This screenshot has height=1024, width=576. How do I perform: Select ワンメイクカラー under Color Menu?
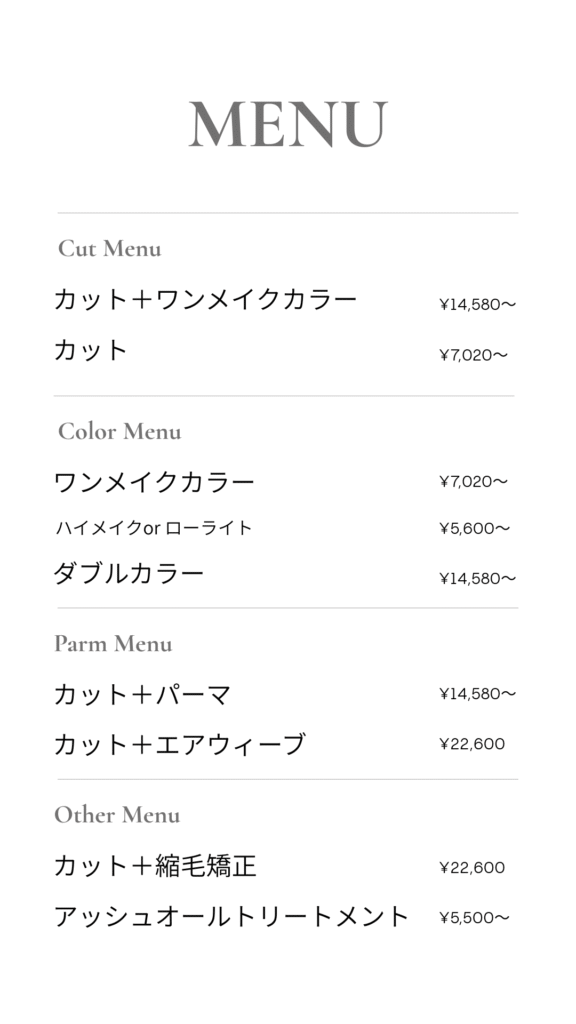[154, 482]
